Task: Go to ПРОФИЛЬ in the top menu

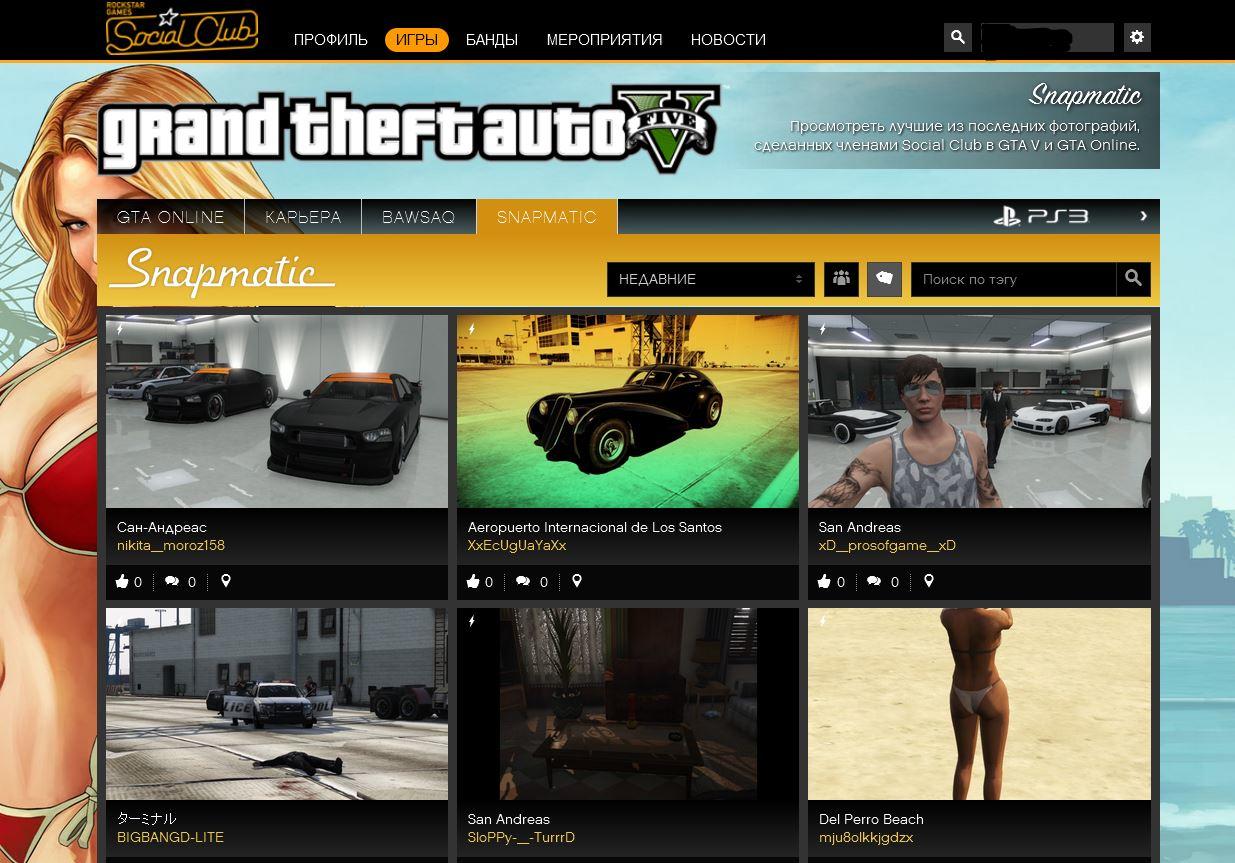Action: 331,40
